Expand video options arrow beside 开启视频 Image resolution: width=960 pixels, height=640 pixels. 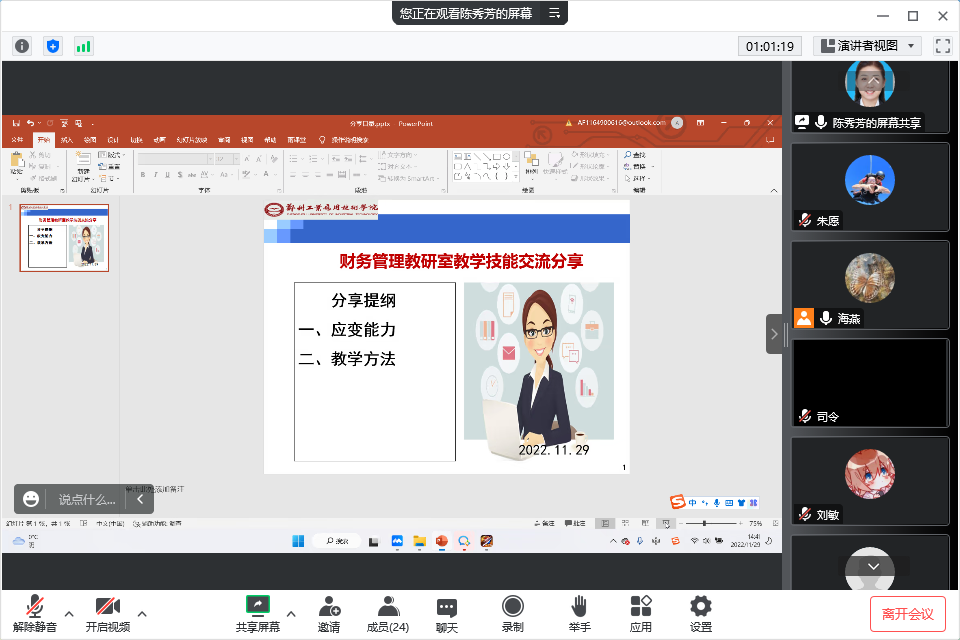pos(142,613)
